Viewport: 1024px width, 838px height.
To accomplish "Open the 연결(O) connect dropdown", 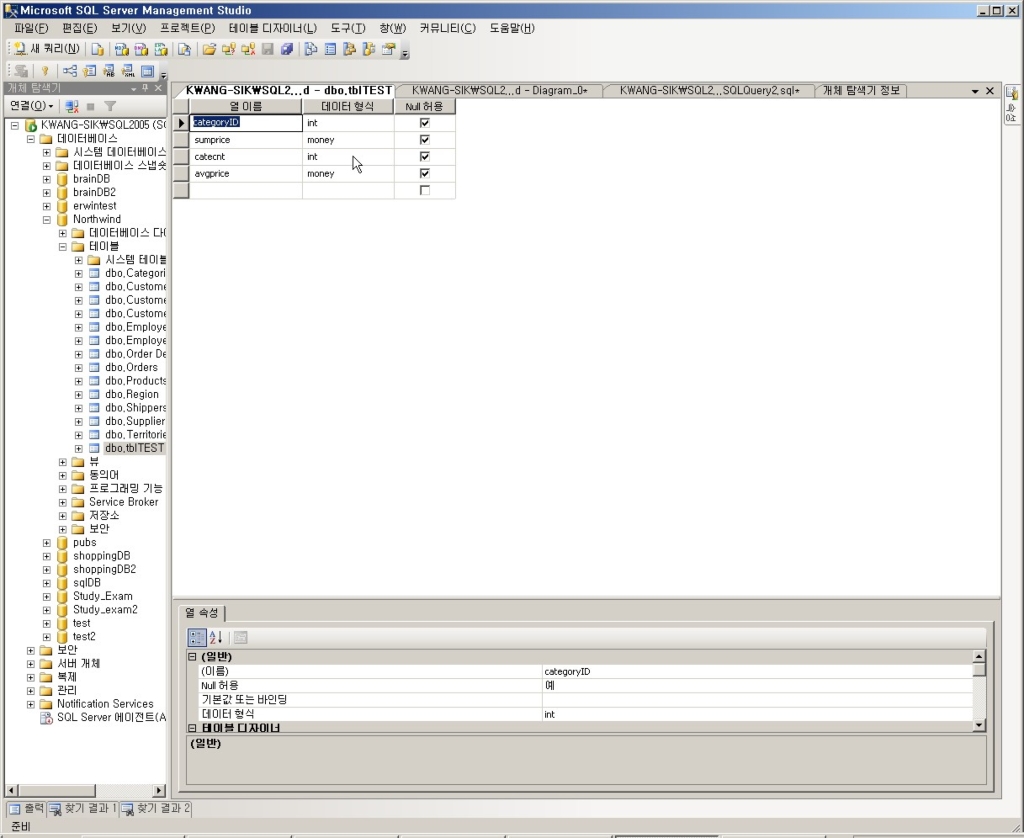I will coord(31,106).
